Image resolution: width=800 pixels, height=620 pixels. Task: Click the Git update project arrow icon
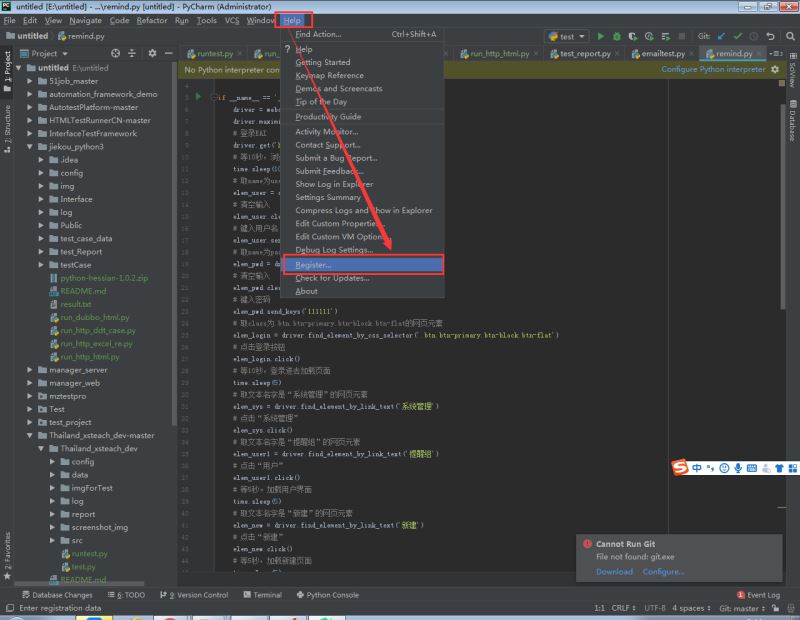pyautogui.click(x=721, y=36)
